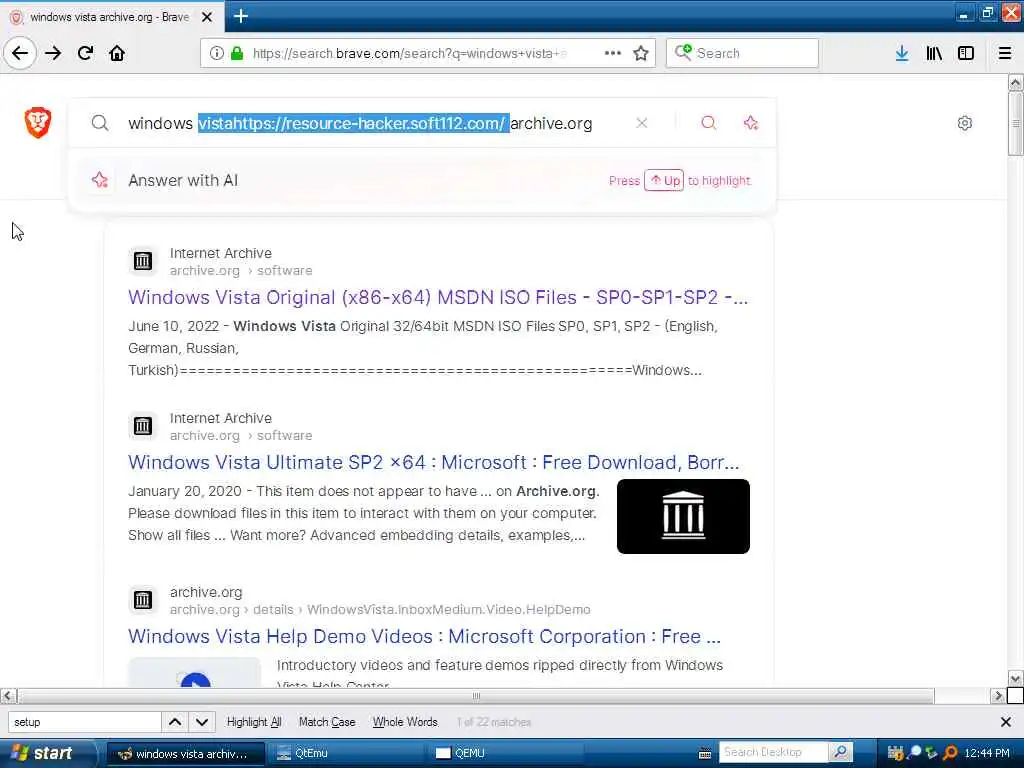Select the 'windows vista archive.org - Brave' tab
This screenshot has width=1024, height=768.
pos(111,17)
